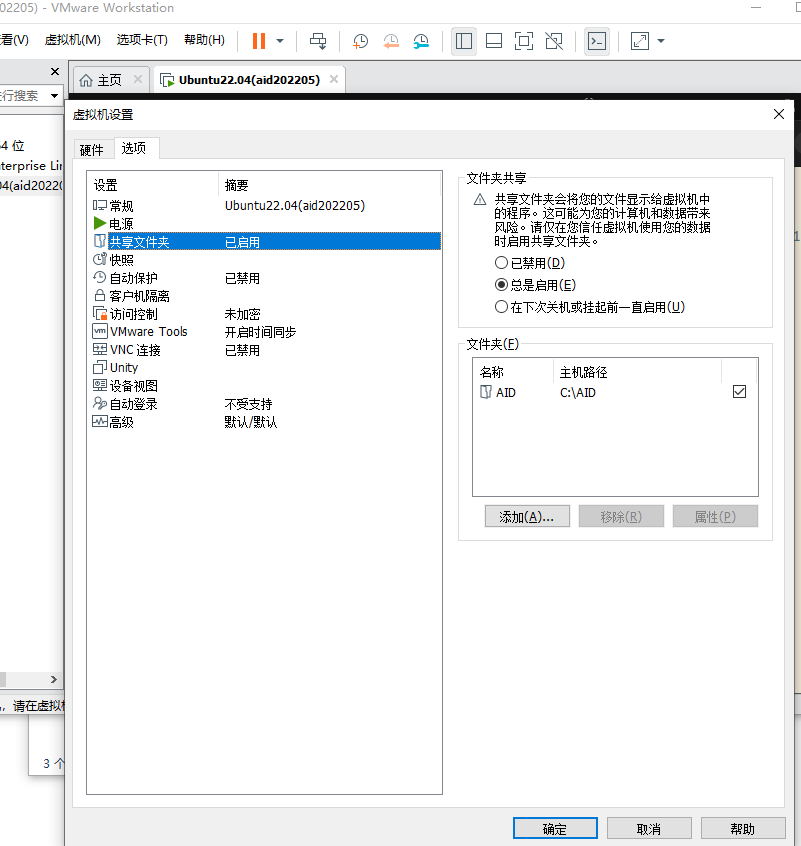Click the 开启时间同步 summary text

point(260,332)
